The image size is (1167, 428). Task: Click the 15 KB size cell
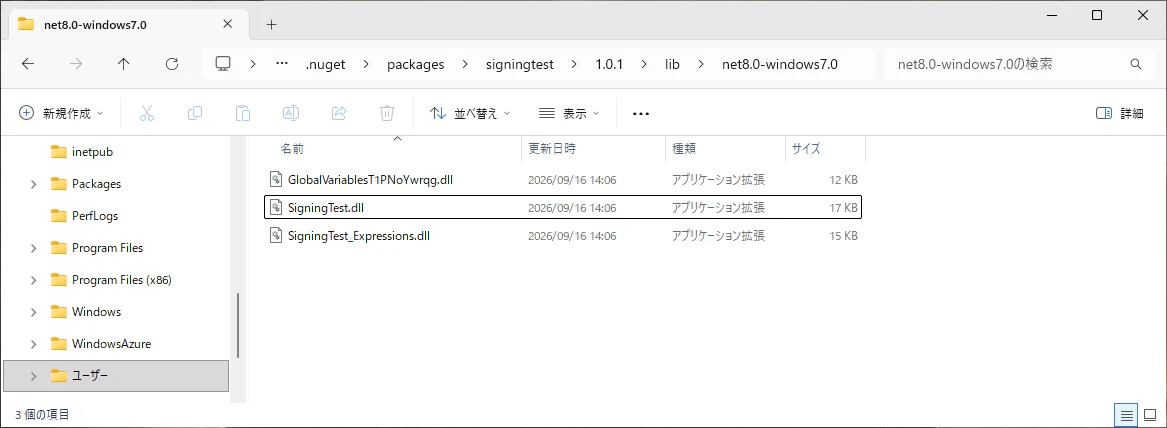845,236
